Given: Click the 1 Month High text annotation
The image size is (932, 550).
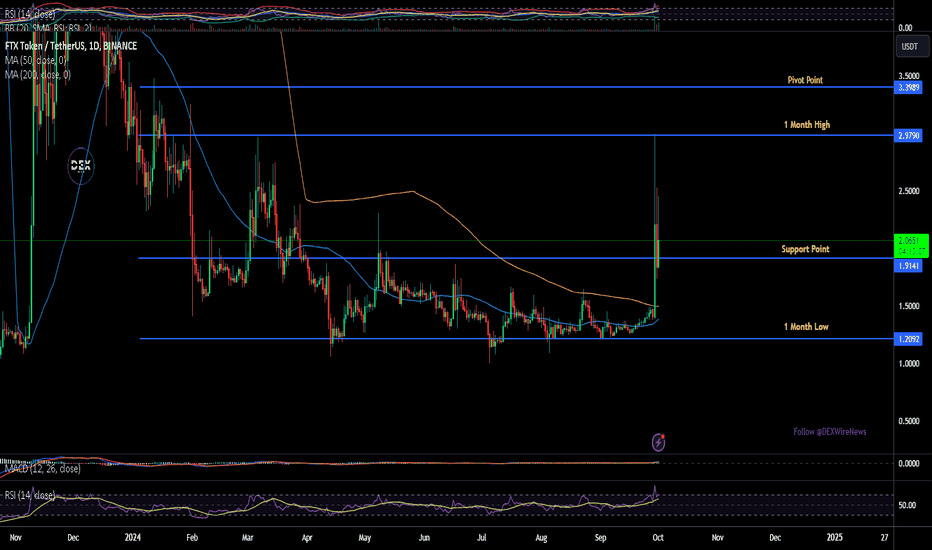Looking at the screenshot, I should [807, 125].
